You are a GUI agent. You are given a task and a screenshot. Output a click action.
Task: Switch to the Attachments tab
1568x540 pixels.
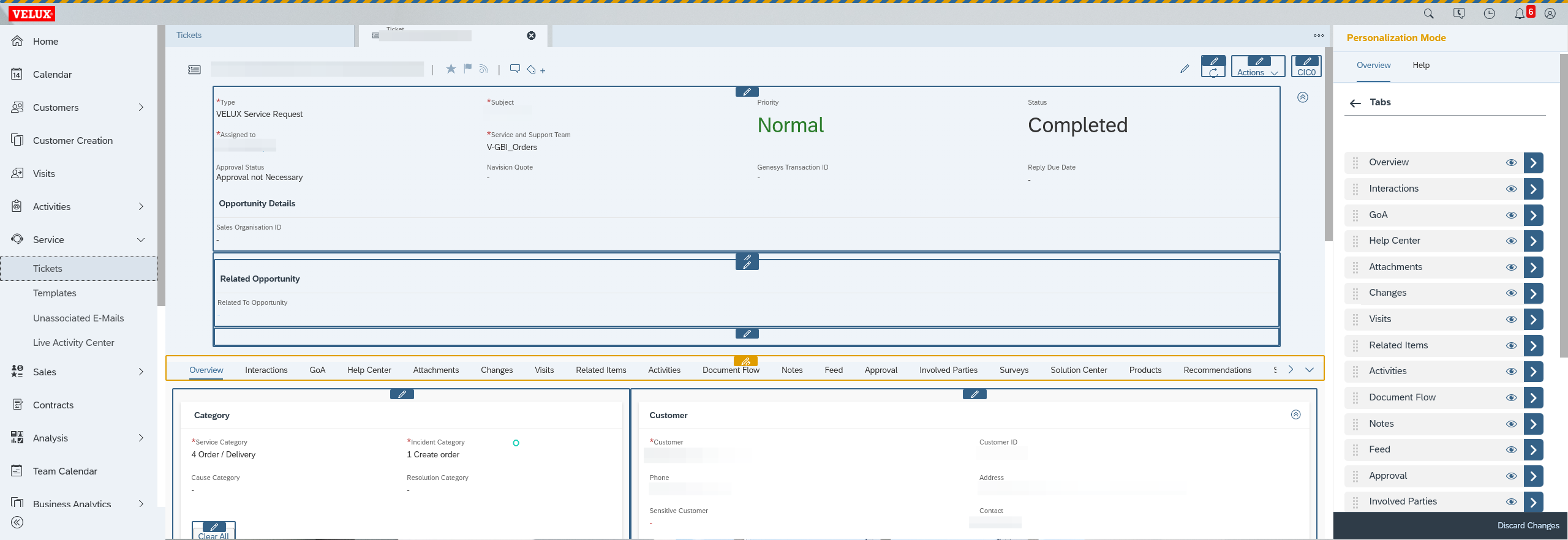[436, 370]
